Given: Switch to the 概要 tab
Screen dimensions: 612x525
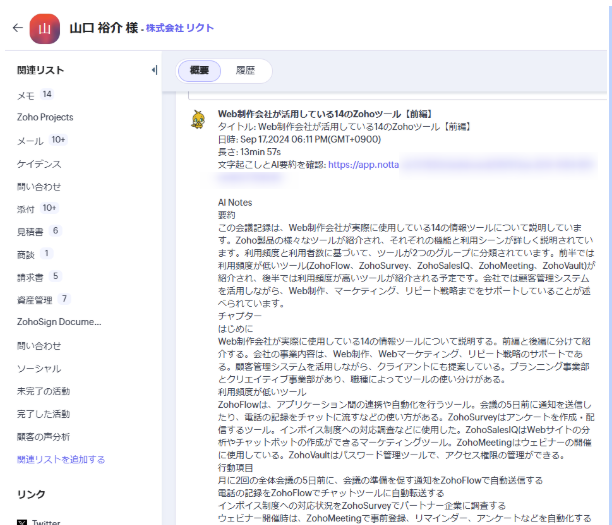Looking at the screenshot, I should tap(199, 71).
